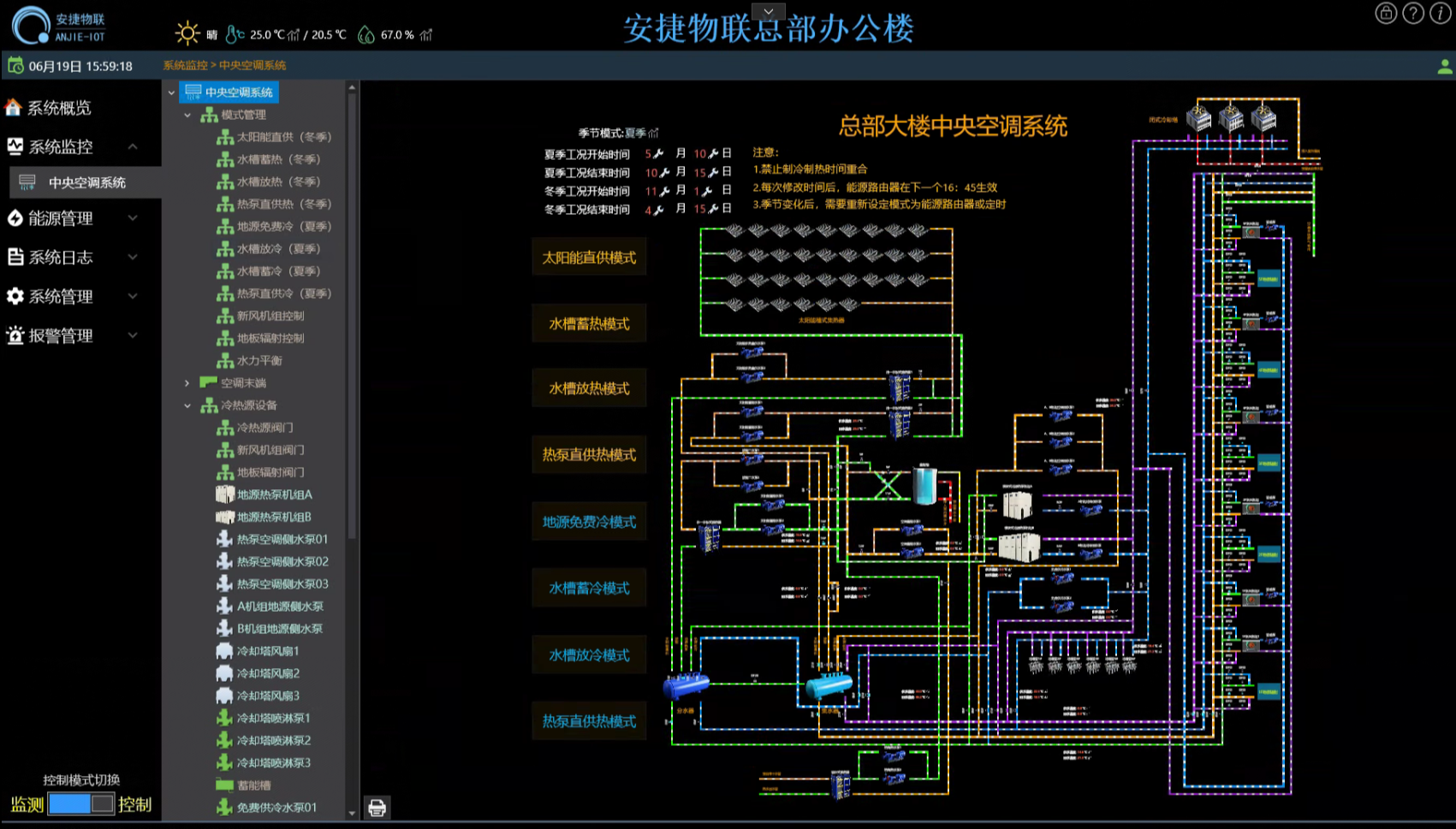The width and height of the screenshot is (1456, 829).
Task: Click the temperature trend chart icon
Action: click(294, 35)
